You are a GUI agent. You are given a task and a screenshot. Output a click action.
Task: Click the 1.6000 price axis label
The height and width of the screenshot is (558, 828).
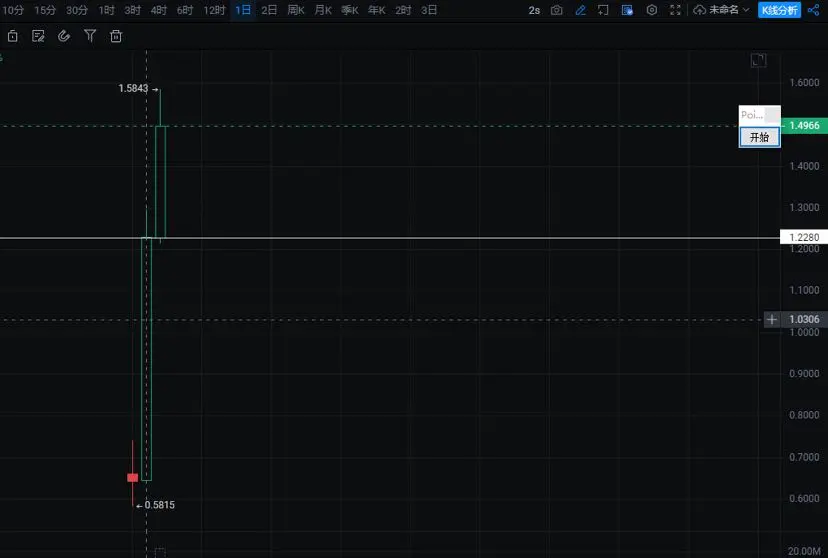pos(804,82)
